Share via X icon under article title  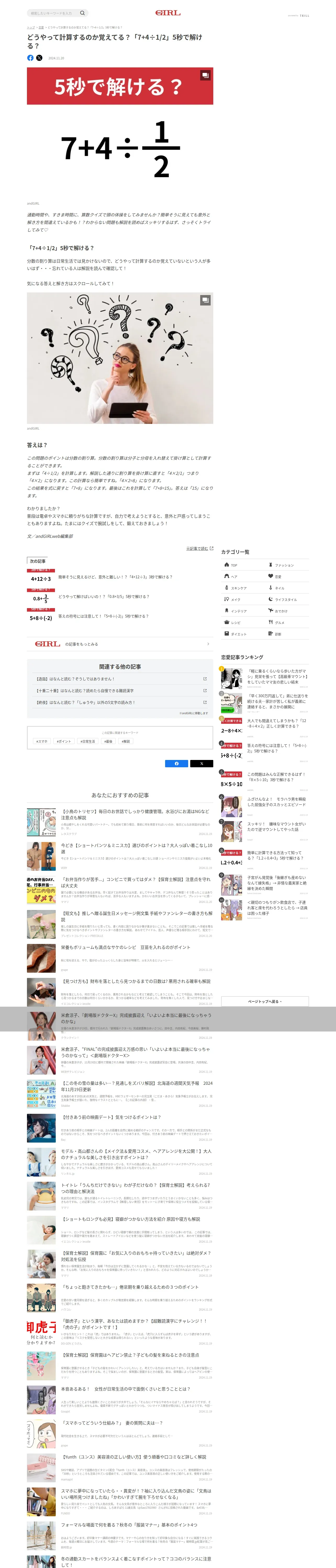(39, 58)
